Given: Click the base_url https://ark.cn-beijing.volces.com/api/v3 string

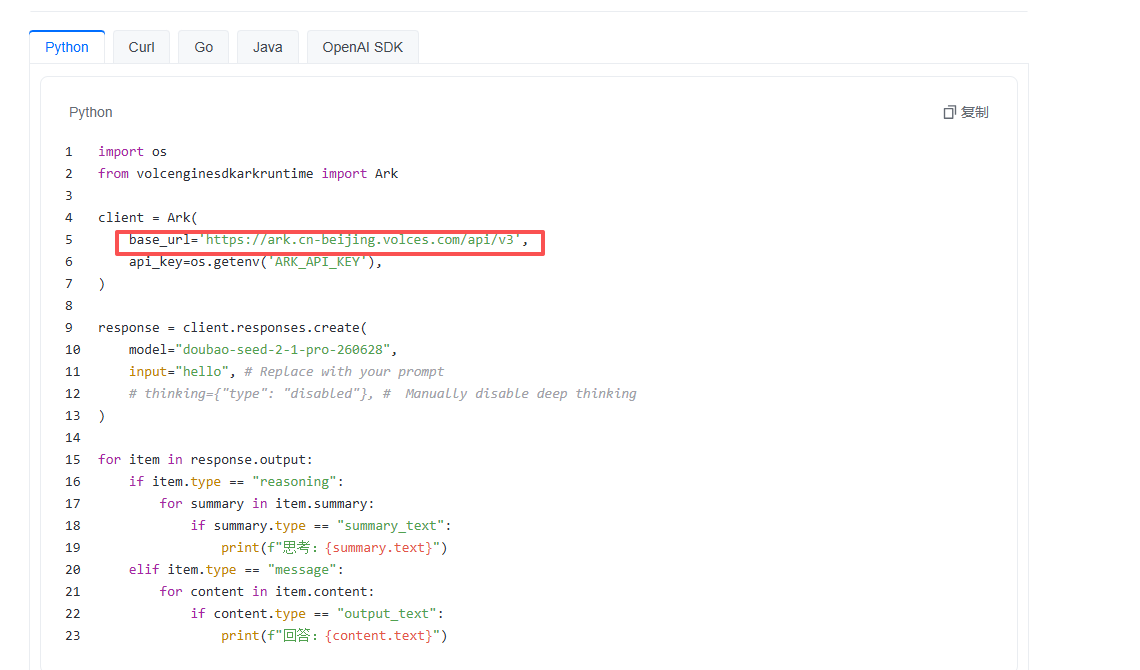Looking at the screenshot, I should tap(361, 239).
